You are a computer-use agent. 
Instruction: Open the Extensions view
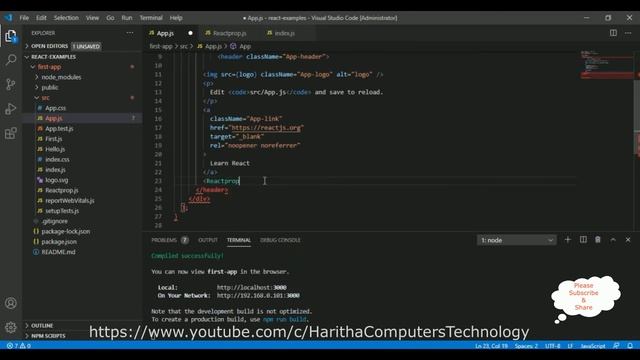[x=11, y=133]
